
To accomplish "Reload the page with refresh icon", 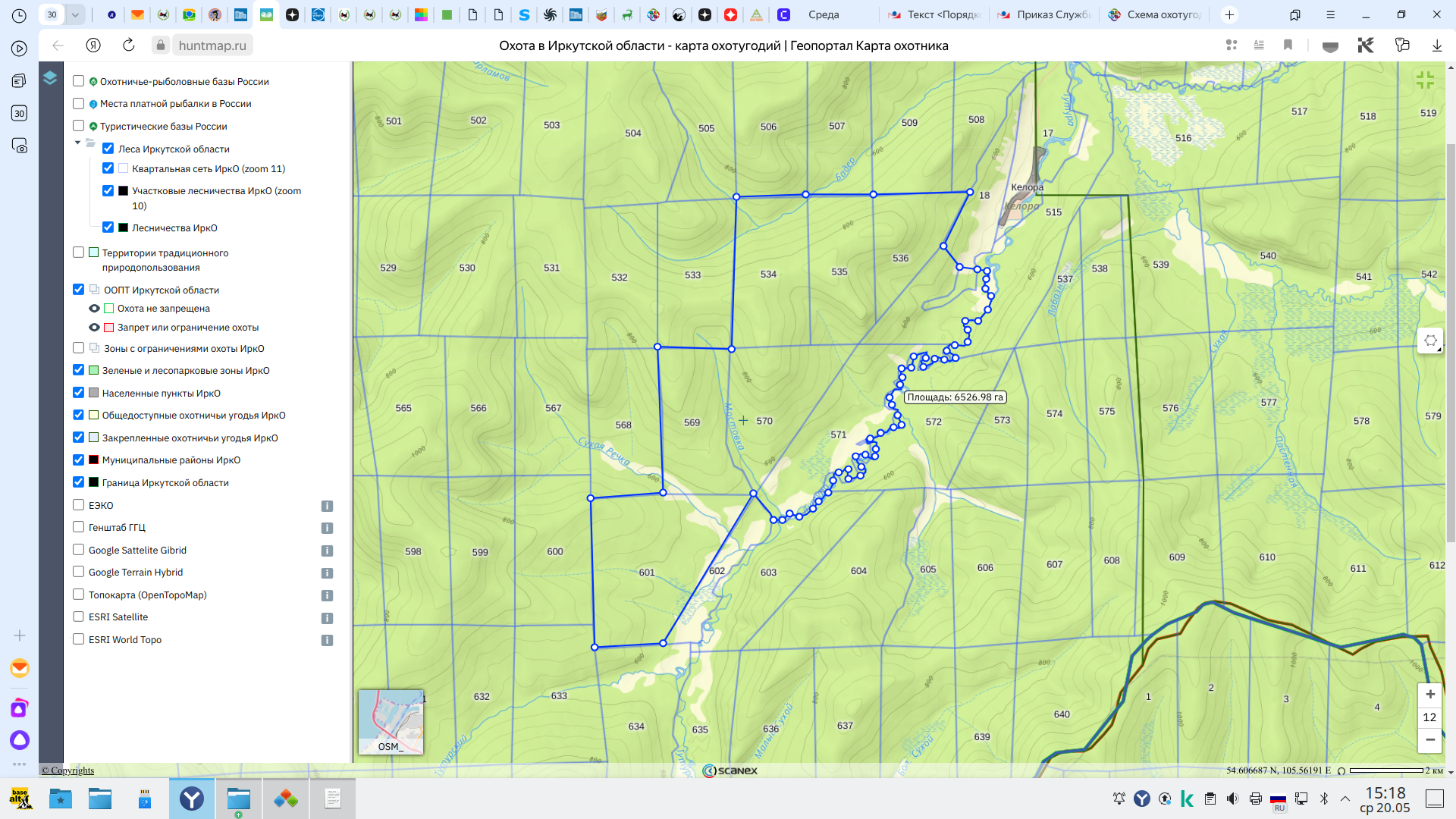I will click(129, 45).
